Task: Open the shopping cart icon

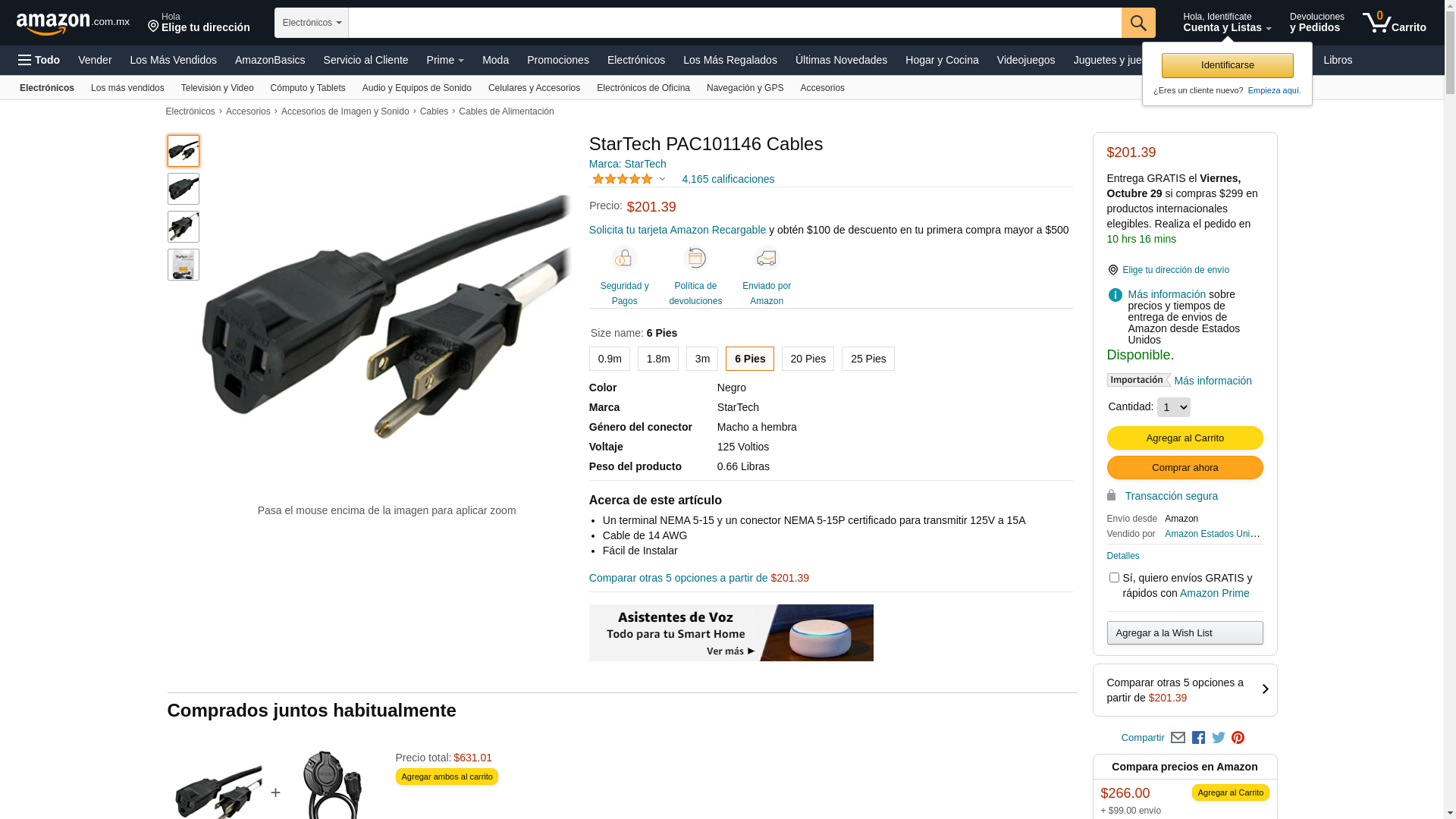Action: click(x=1394, y=23)
